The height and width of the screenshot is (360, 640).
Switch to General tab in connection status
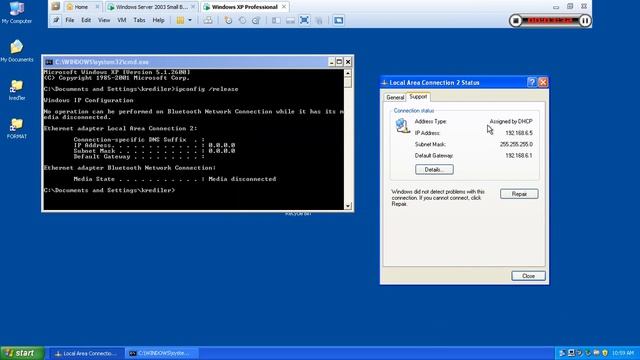(395, 98)
